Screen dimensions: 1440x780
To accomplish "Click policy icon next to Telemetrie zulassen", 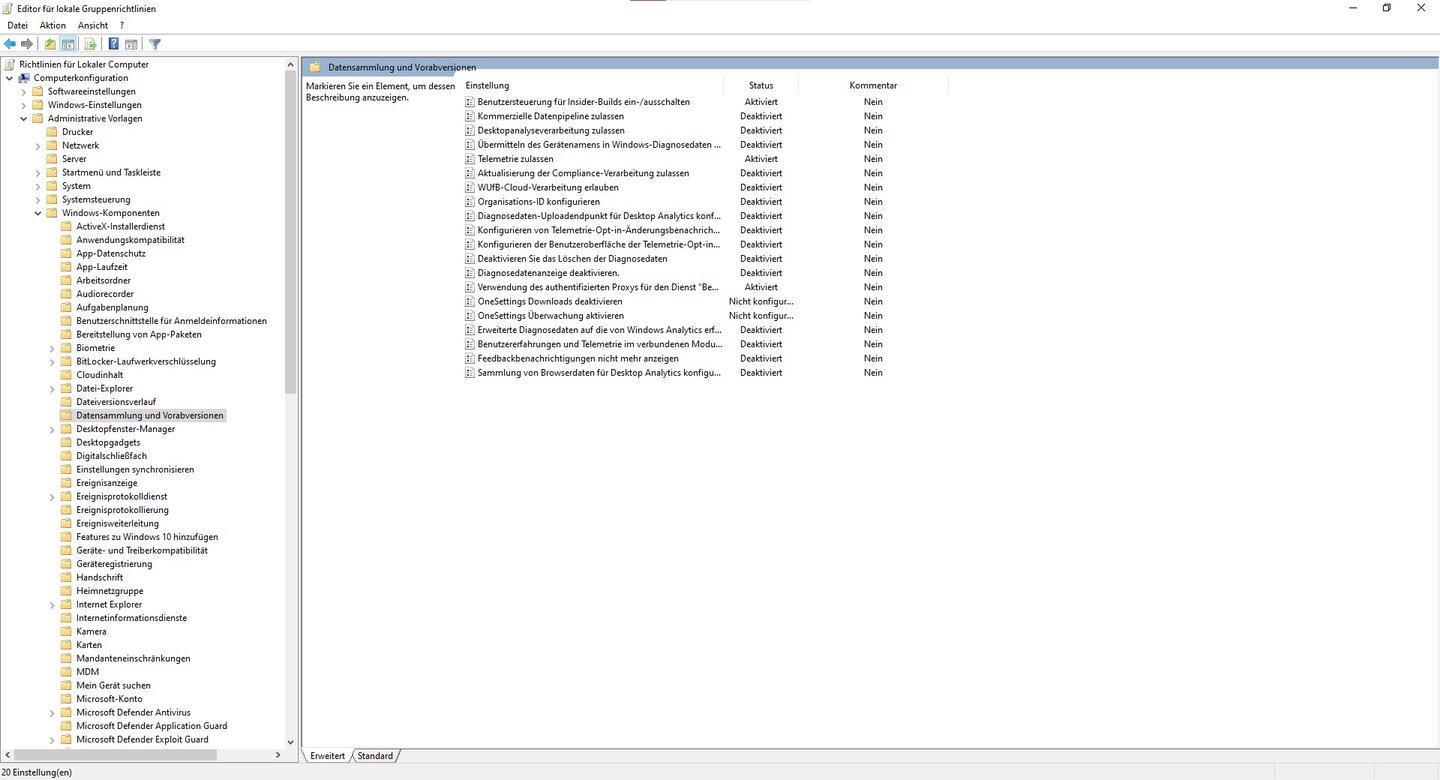I will point(470,159).
